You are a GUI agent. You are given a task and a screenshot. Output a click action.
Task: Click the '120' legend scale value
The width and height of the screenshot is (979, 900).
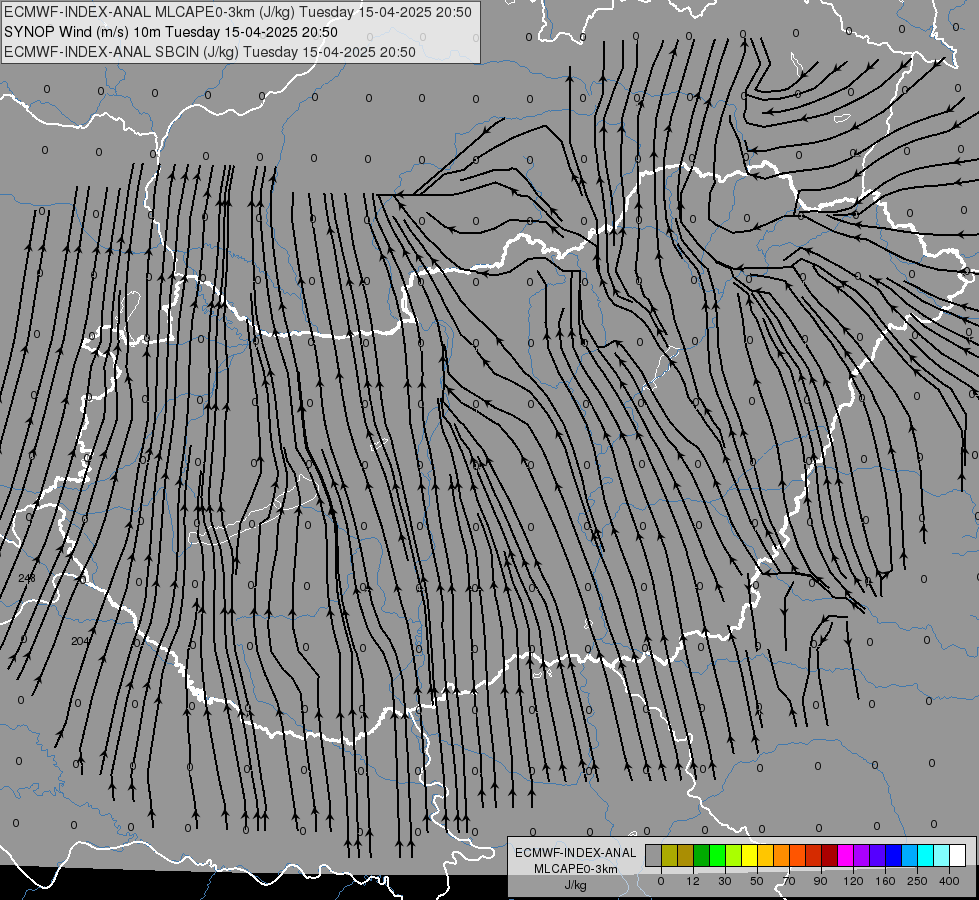[854, 881]
